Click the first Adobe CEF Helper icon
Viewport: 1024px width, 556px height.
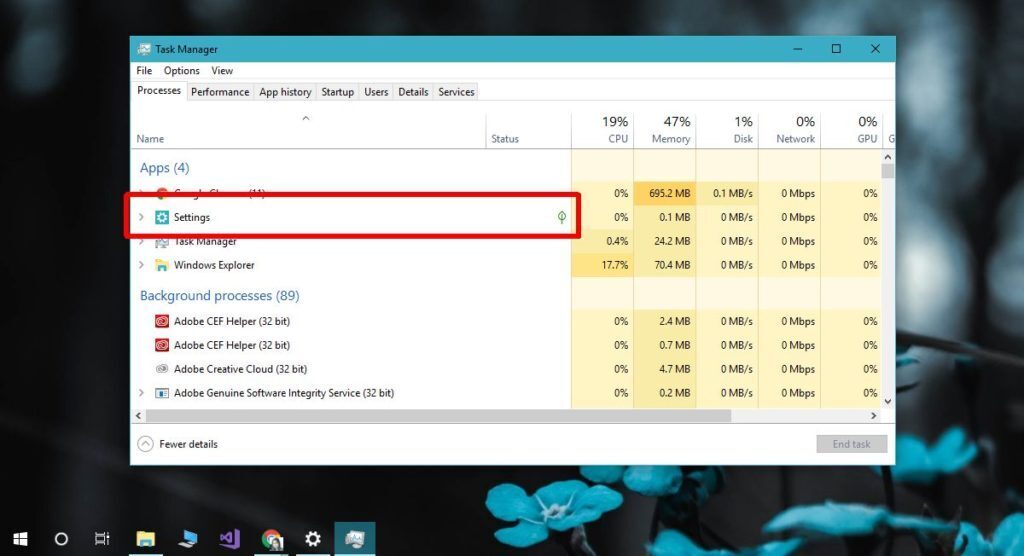pyautogui.click(x=161, y=321)
